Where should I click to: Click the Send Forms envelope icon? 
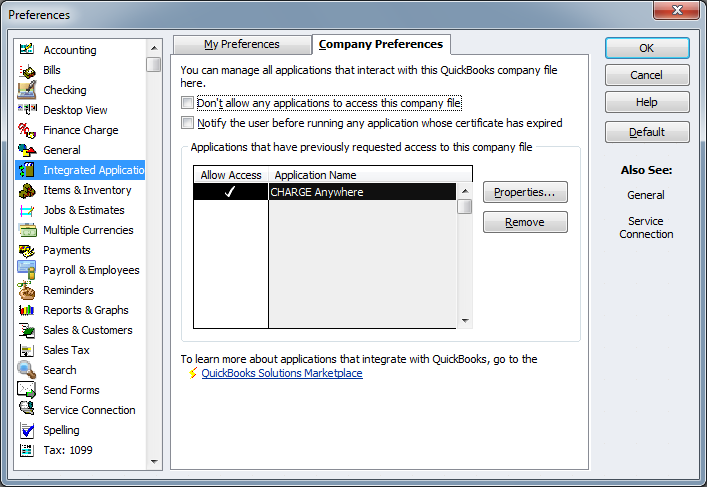click(27, 390)
